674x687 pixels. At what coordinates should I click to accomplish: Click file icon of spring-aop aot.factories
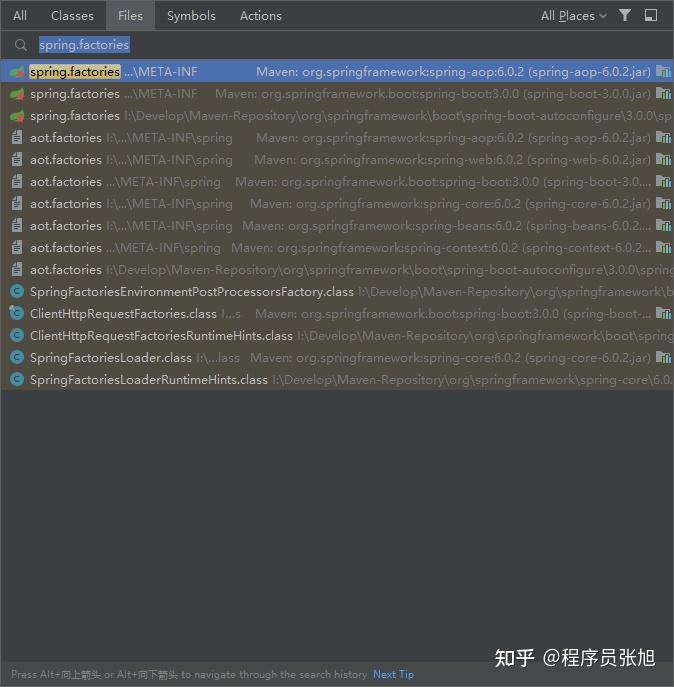tap(17, 138)
